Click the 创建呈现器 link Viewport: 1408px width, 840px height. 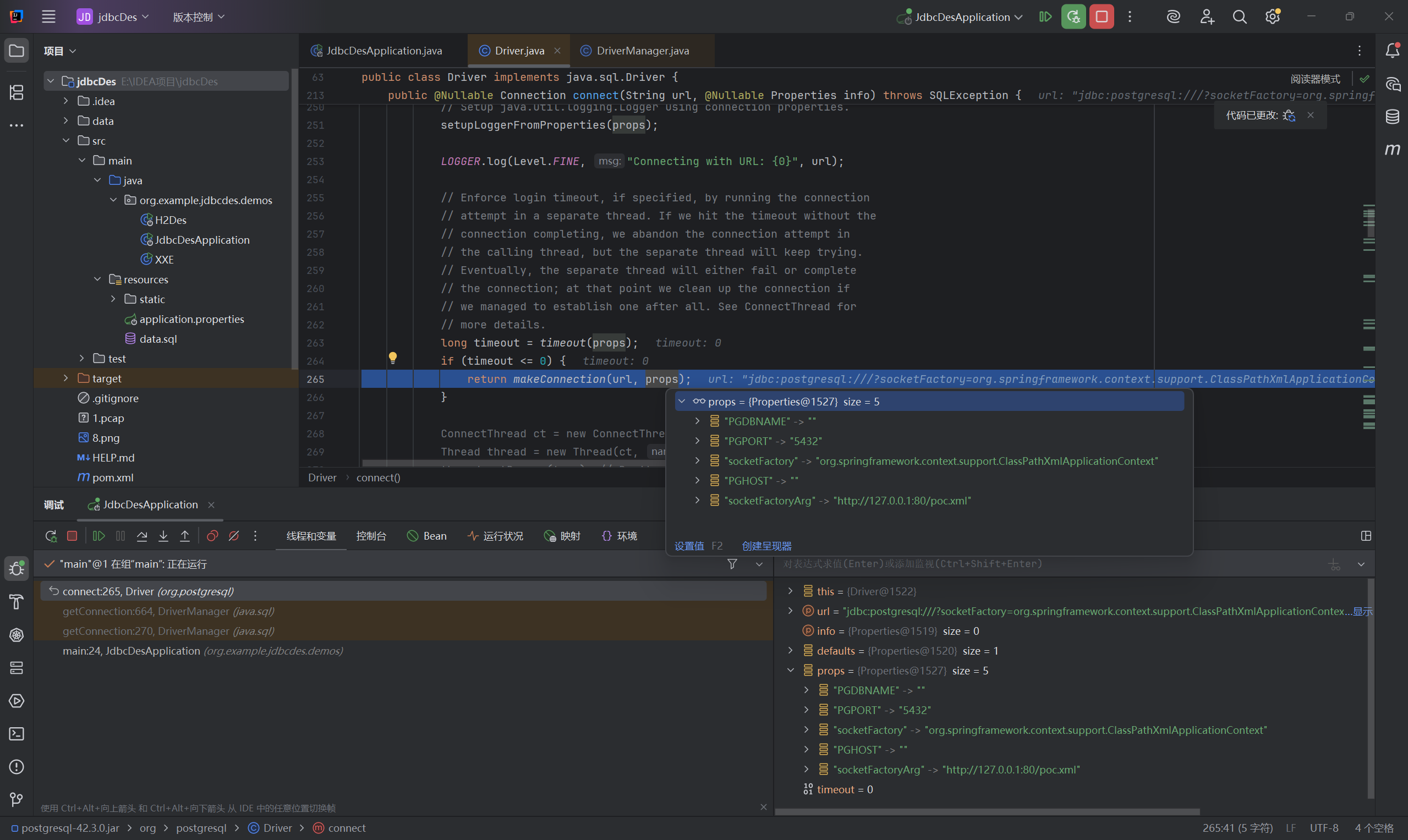766,546
